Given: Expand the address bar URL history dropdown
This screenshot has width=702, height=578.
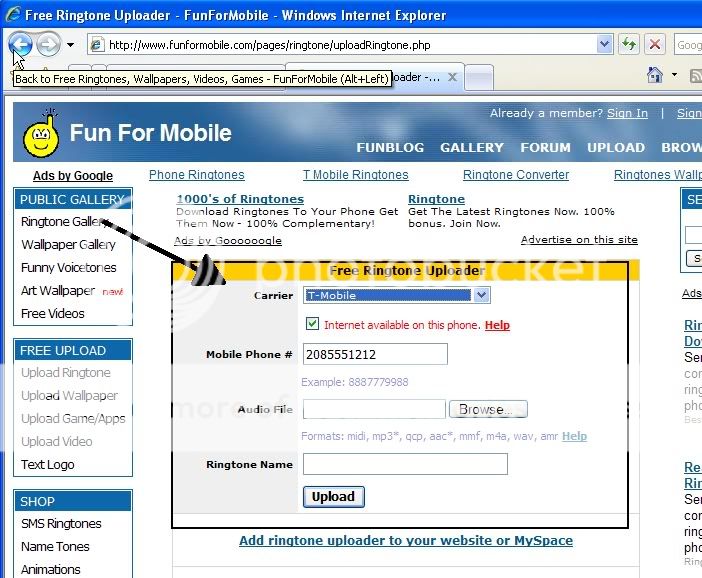Looking at the screenshot, I should [604, 44].
